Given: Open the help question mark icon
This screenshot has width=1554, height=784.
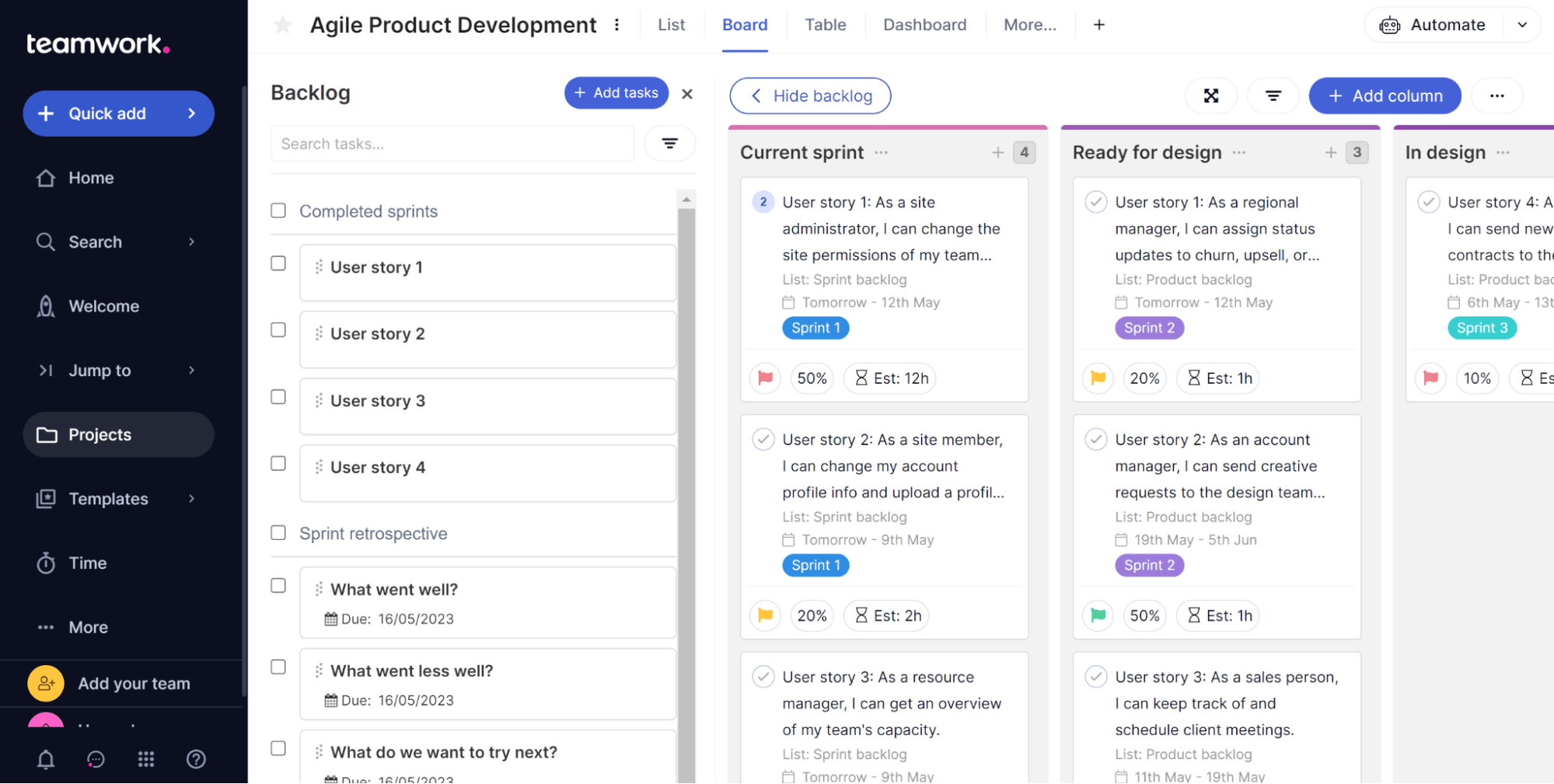Looking at the screenshot, I should pos(196,759).
